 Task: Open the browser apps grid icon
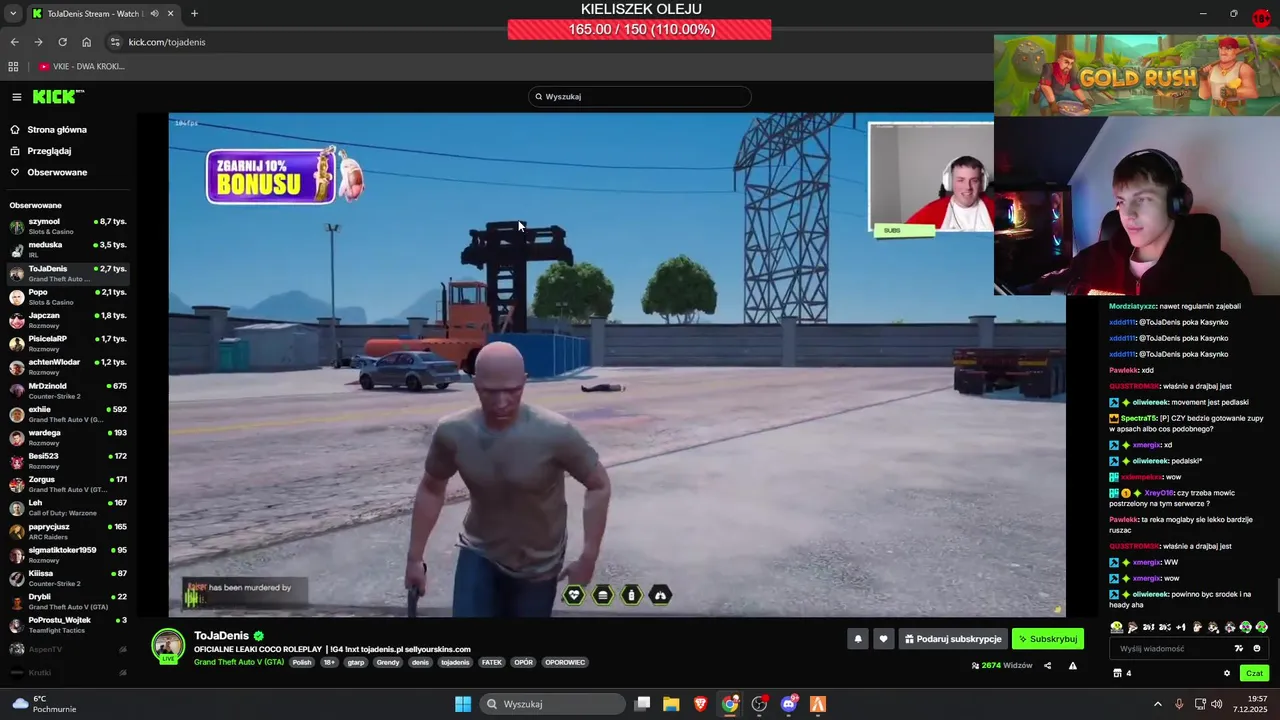tap(13, 66)
